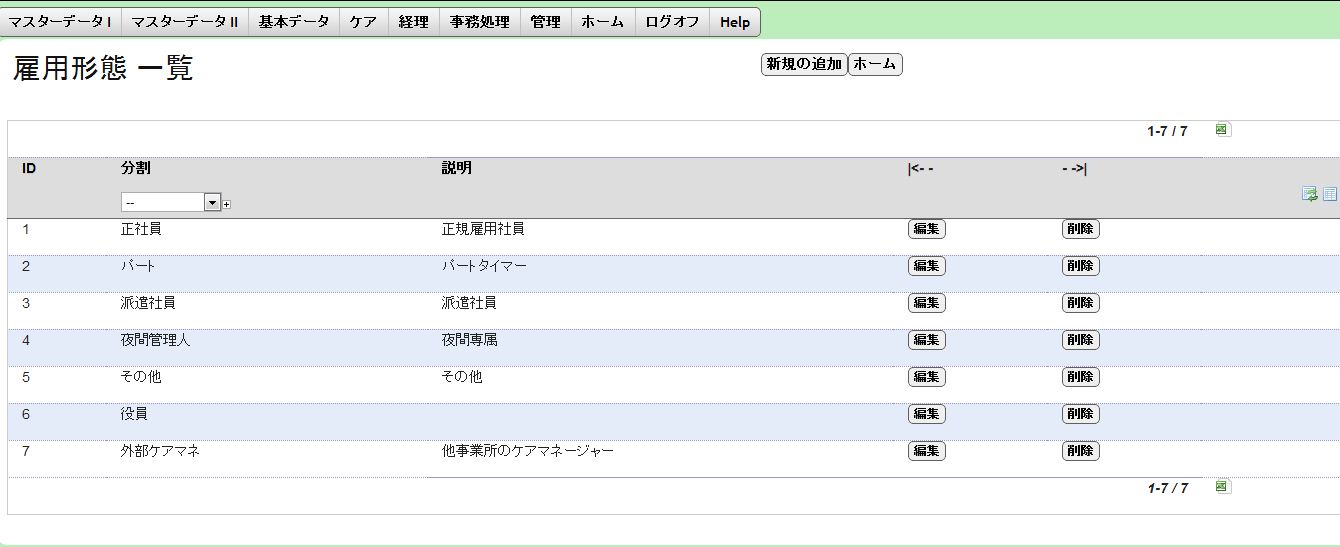Click the table refresh icon with green arrows

click(x=1309, y=194)
